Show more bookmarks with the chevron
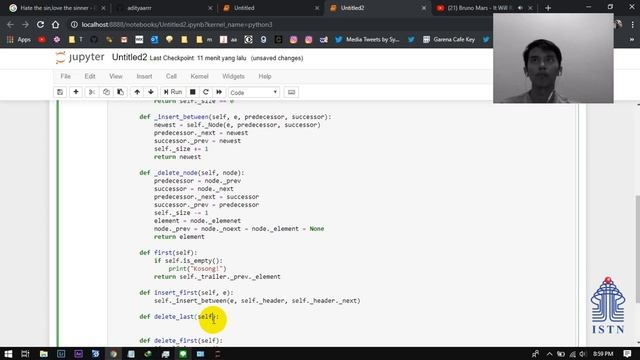 click(632, 40)
